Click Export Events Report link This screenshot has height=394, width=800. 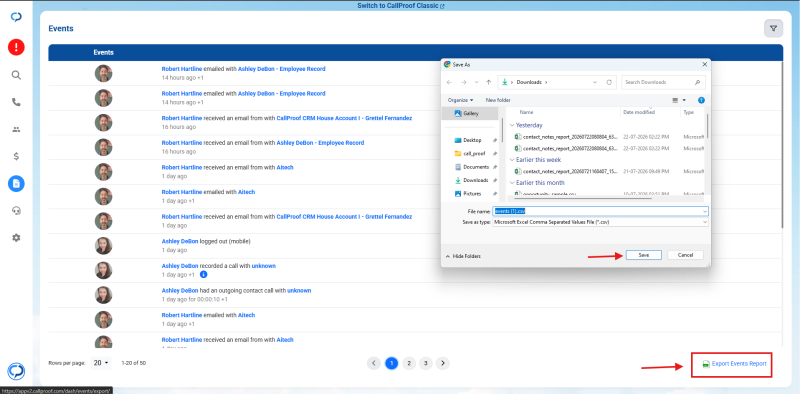coord(735,364)
